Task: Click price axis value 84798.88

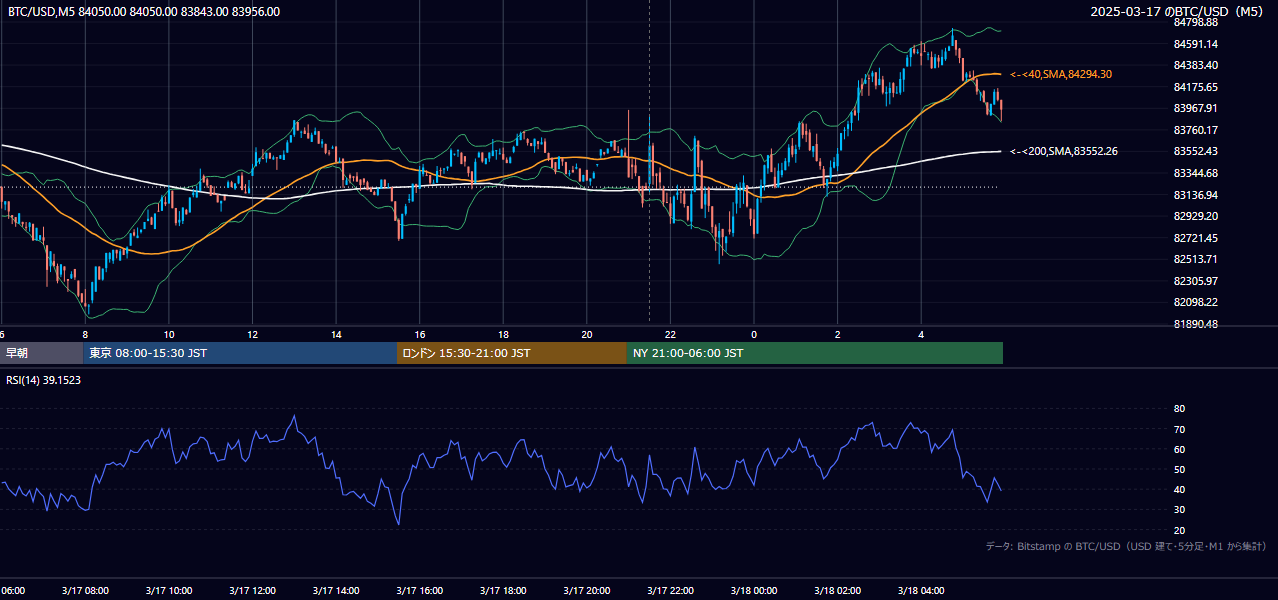Action: [1196, 22]
